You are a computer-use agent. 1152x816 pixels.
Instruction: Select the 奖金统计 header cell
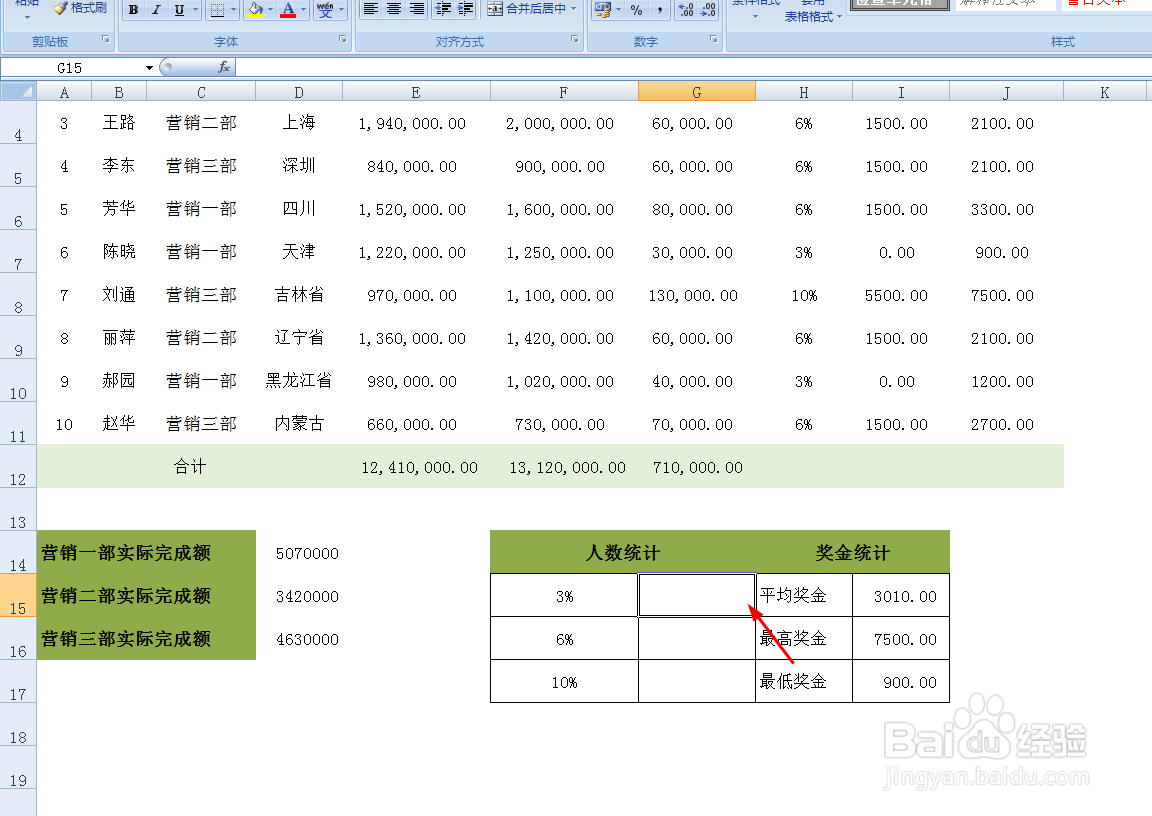852,552
